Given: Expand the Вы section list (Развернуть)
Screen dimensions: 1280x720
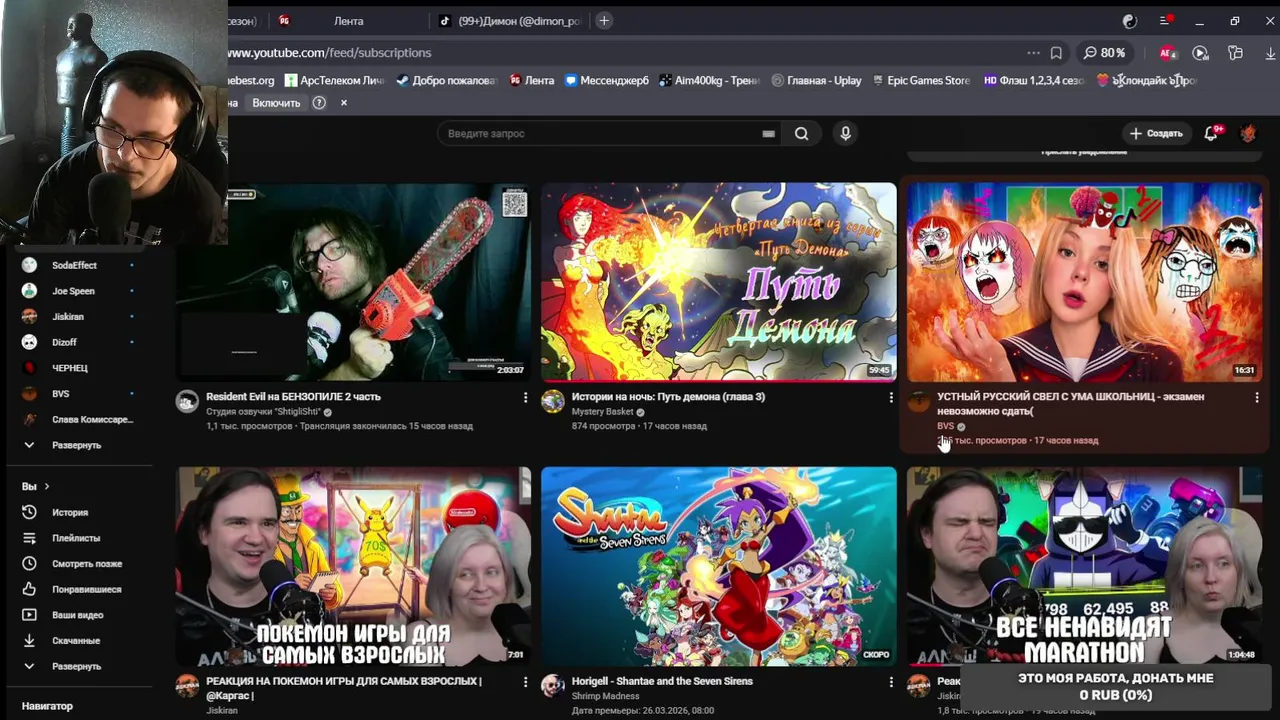Looking at the screenshot, I should (76, 666).
